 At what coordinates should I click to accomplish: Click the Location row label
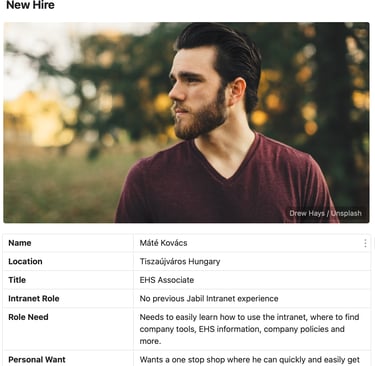(25, 261)
